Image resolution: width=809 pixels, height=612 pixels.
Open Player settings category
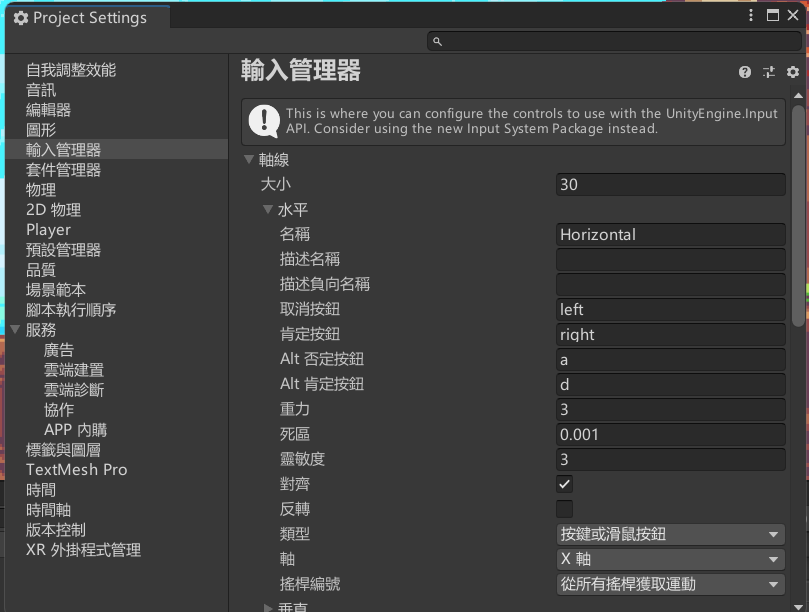click(48, 230)
